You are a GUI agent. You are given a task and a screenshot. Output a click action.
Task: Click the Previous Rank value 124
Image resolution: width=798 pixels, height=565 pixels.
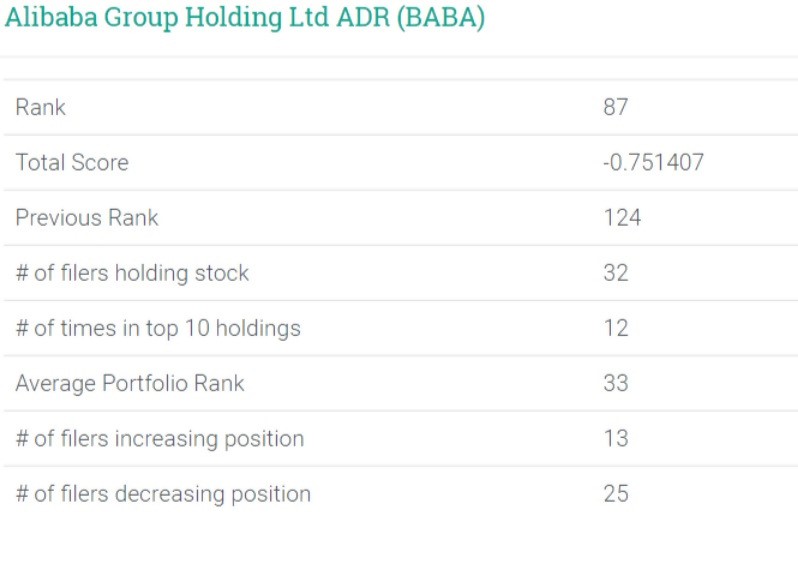[622, 217]
